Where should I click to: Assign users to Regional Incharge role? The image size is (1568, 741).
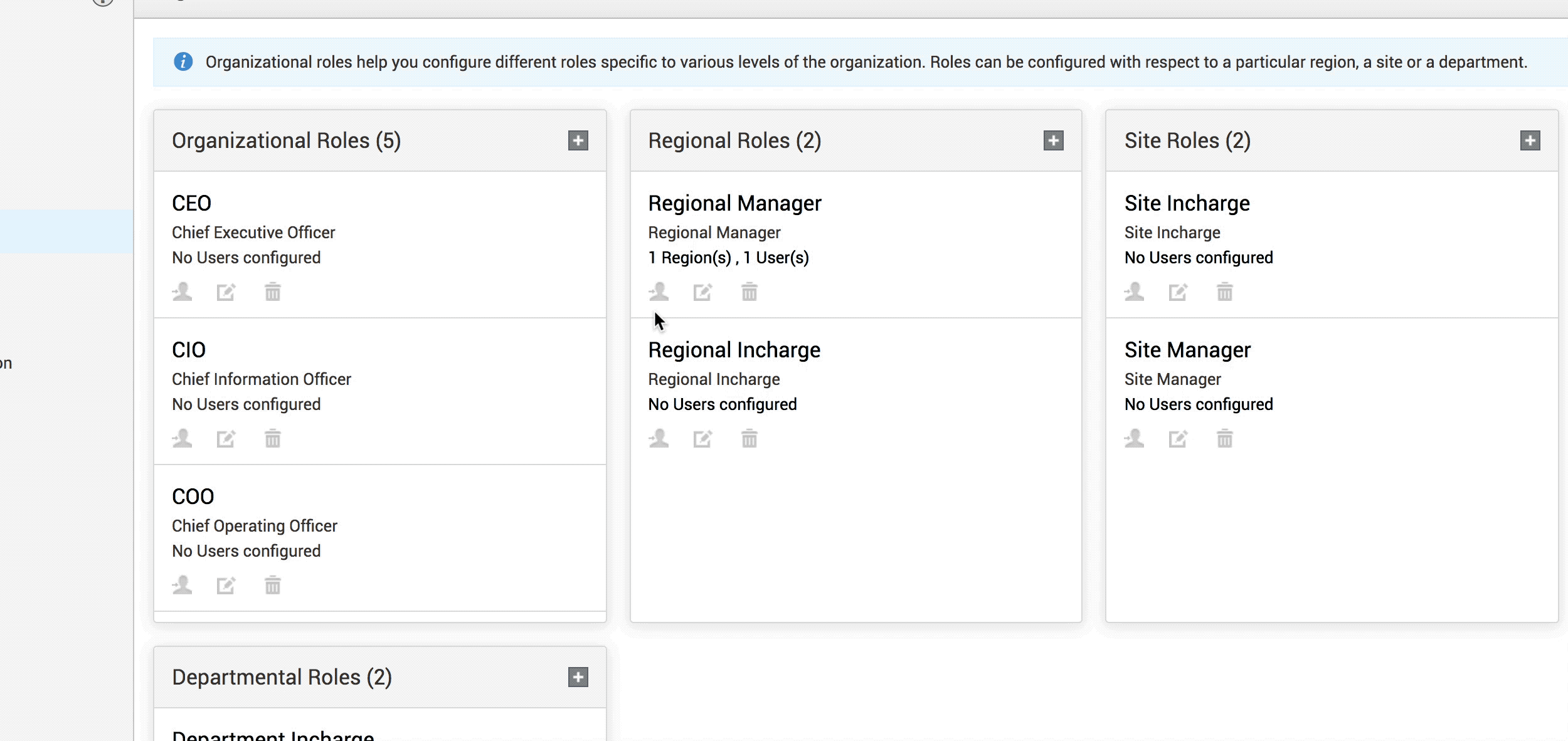[659, 439]
